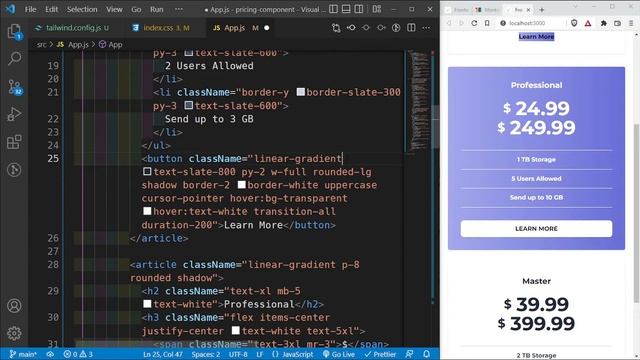Toggle Panel layout icon in title bar
This screenshot has width=640, height=360.
(346, 9)
